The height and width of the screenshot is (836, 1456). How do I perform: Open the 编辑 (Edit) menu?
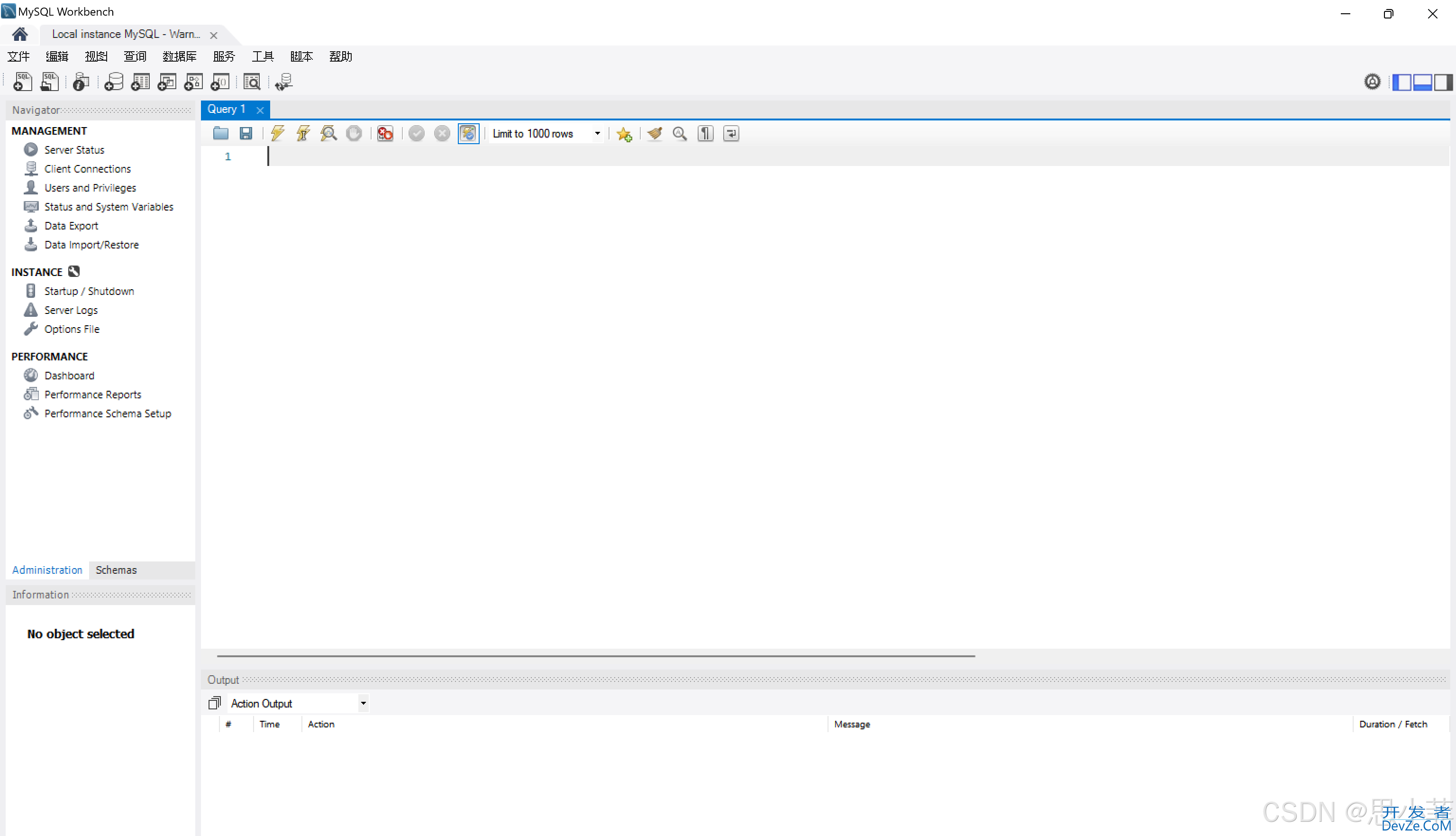[57, 56]
